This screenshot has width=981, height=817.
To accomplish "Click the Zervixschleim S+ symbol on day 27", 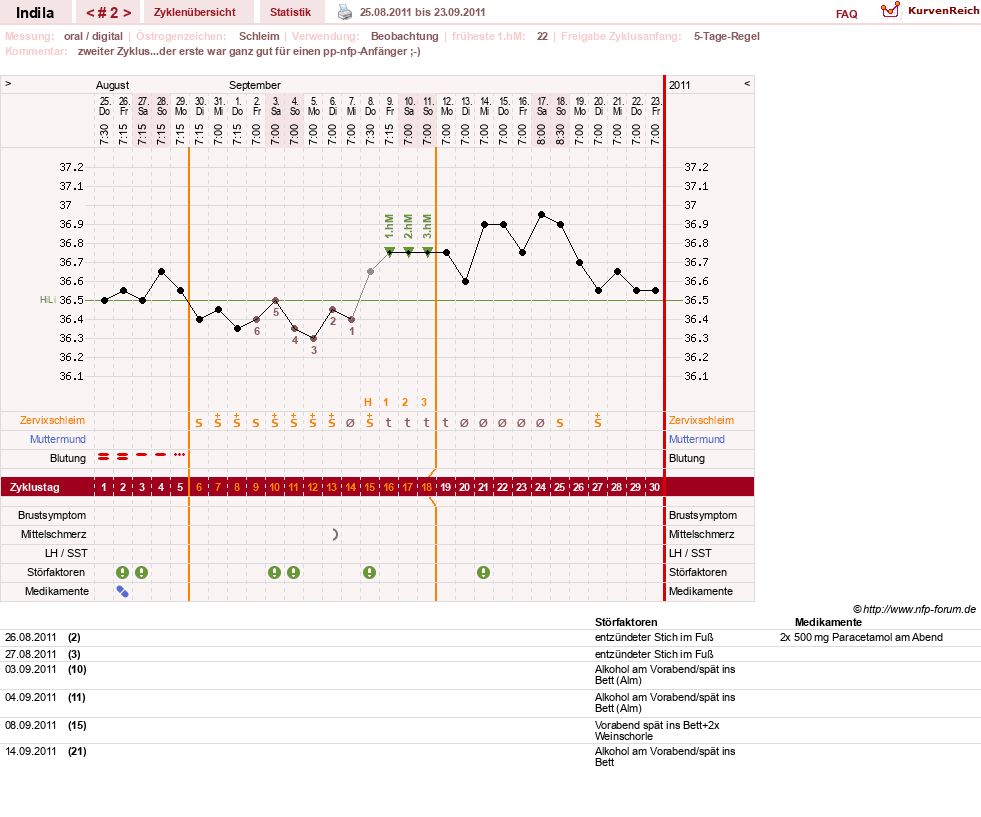I will tap(597, 420).
